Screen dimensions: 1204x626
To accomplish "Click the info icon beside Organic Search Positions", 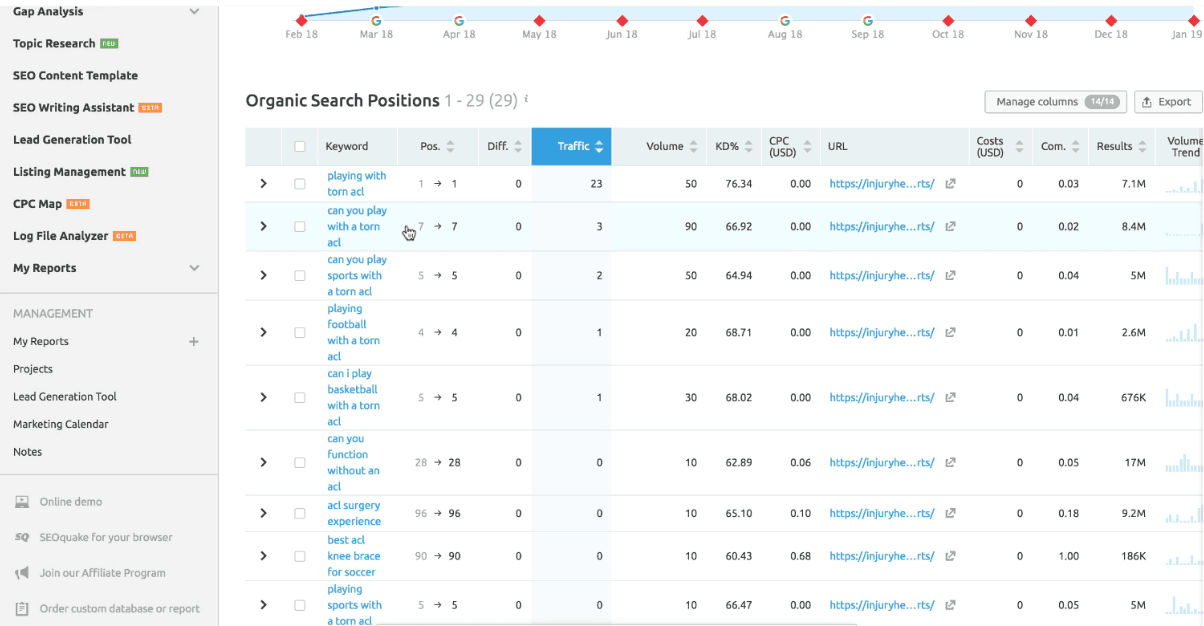I will [526, 100].
